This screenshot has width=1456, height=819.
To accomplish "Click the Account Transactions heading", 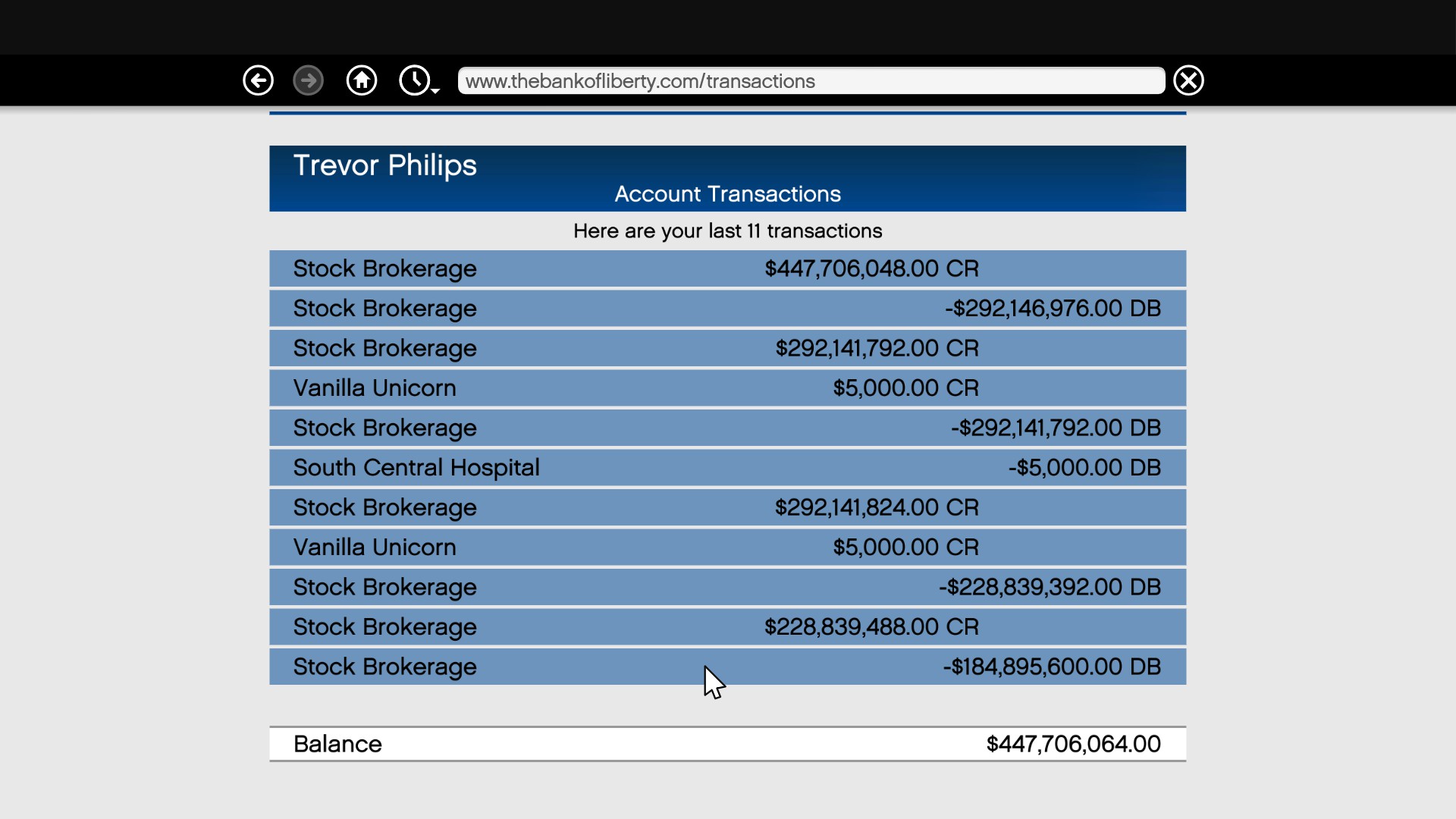I will 727,194.
